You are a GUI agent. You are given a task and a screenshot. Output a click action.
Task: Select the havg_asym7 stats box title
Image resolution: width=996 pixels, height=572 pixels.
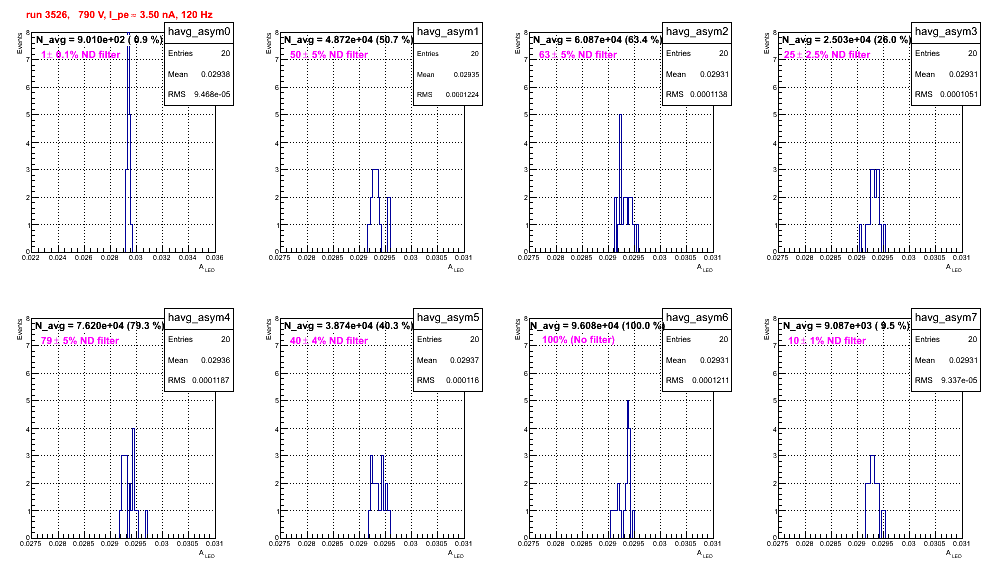point(946,318)
